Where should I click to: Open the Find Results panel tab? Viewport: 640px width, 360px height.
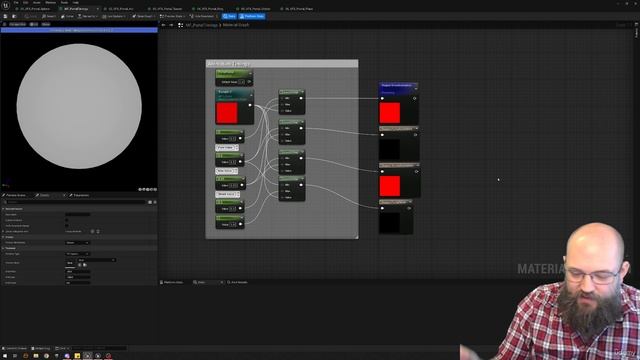coord(238,282)
